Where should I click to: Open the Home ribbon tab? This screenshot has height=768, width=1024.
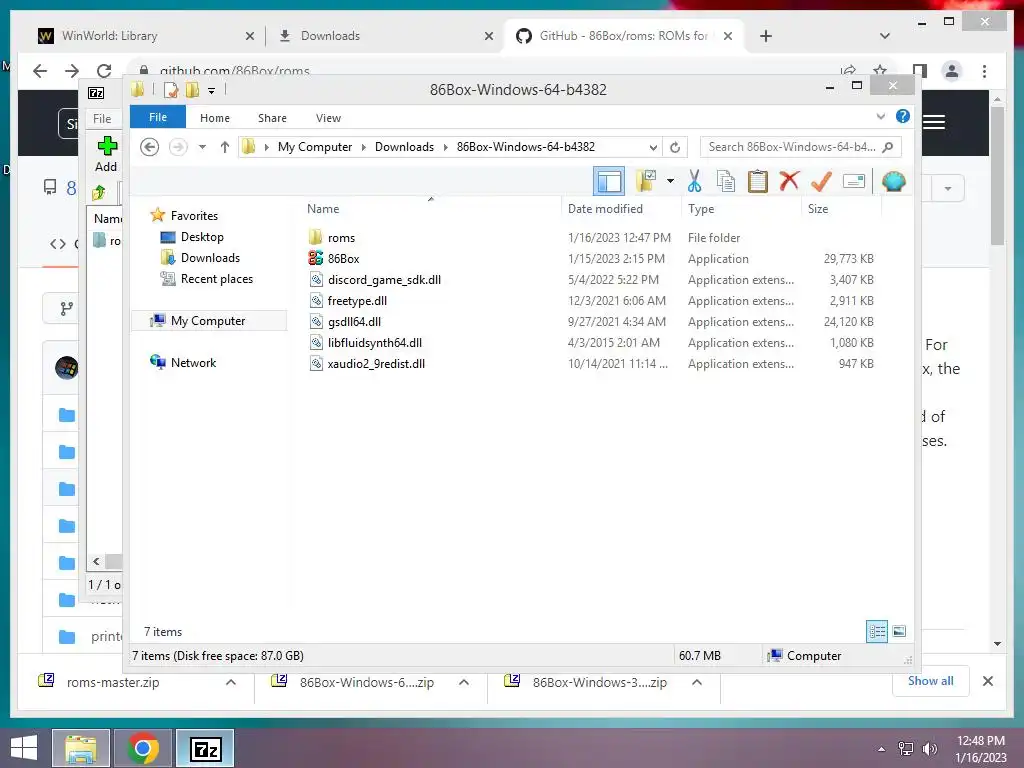pos(215,118)
